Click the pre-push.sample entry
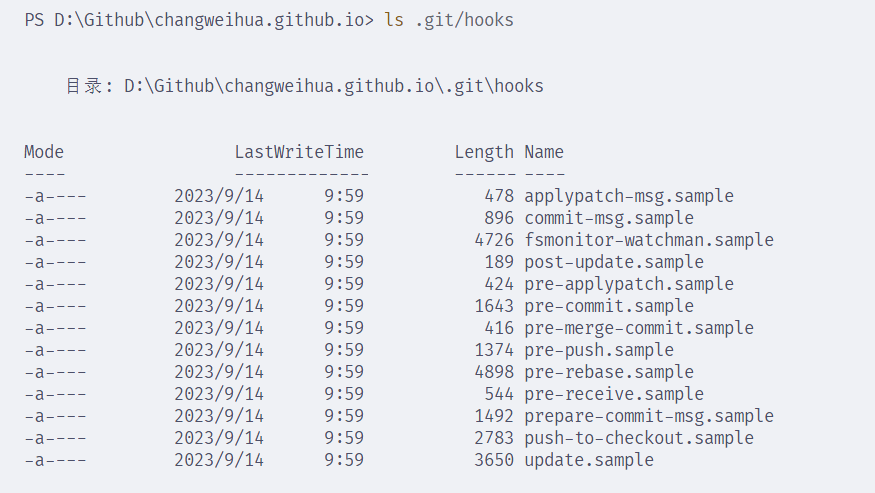 pos(598,350)
